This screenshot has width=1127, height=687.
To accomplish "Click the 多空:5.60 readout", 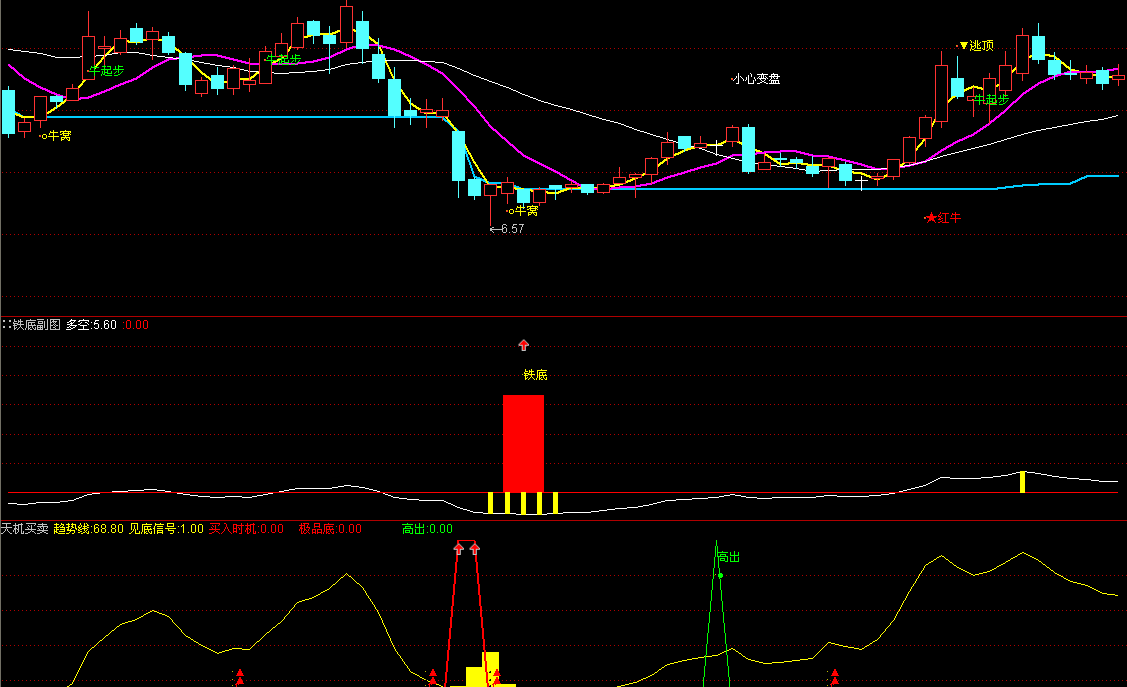I will pyautogui.click(x=91, y=325).
